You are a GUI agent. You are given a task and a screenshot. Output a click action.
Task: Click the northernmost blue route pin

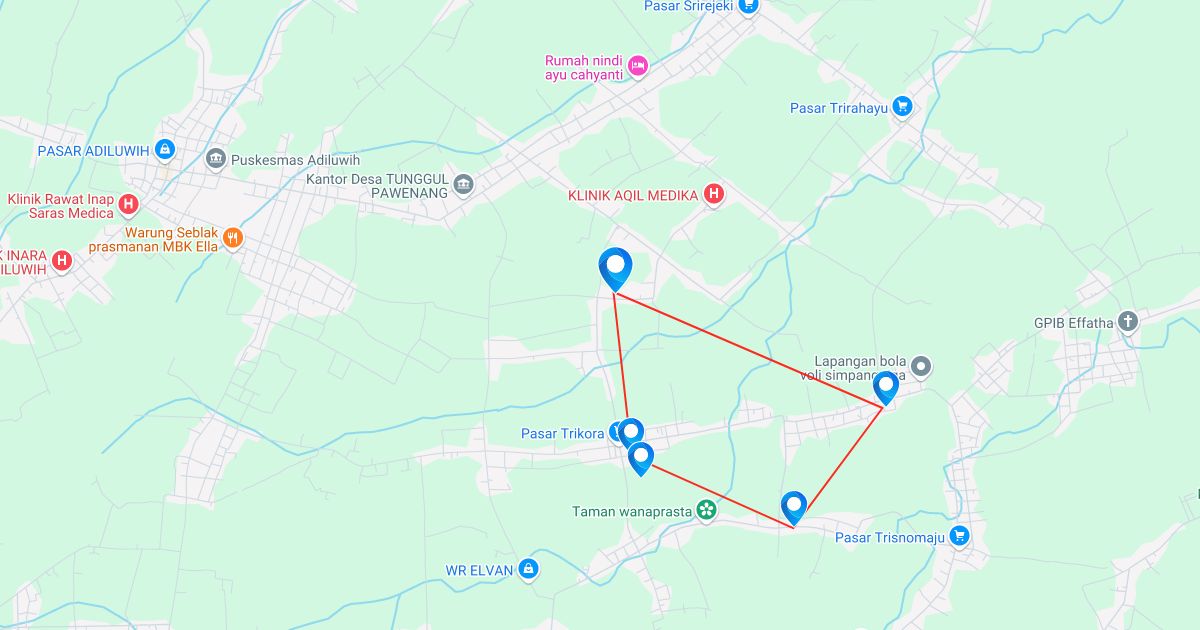coord(615,268)
